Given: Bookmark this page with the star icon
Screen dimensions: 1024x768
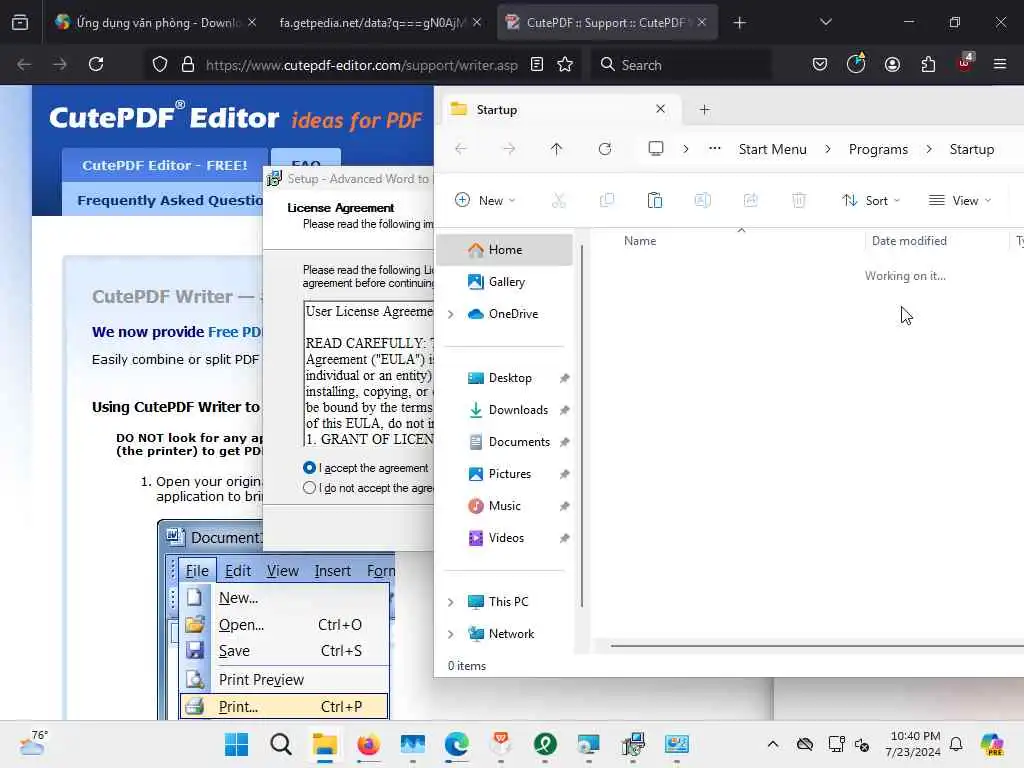Looking at the screenshot, I should (x=565, y=64).
